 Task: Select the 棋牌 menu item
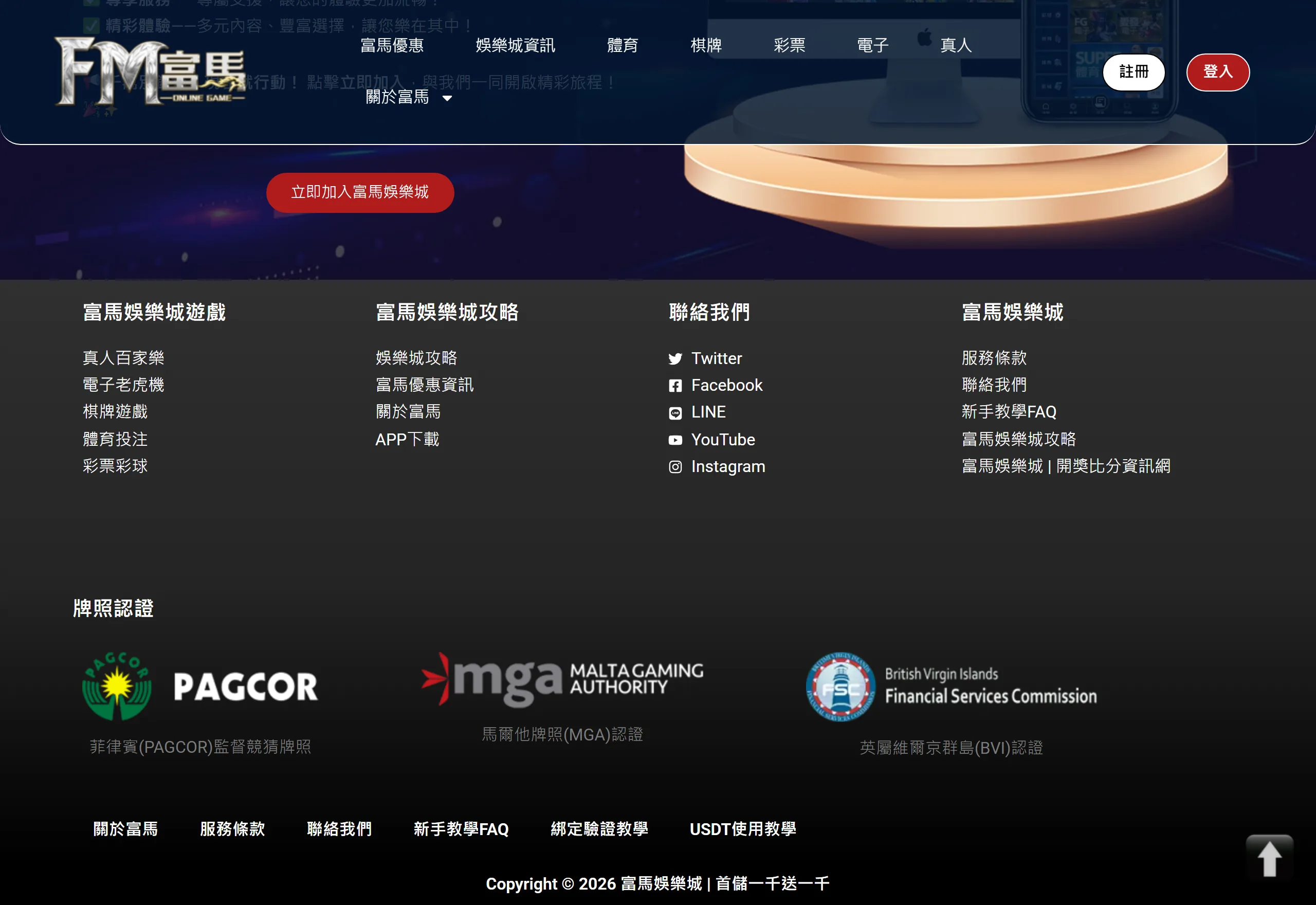pyautogui.click(x=706, y=45)
